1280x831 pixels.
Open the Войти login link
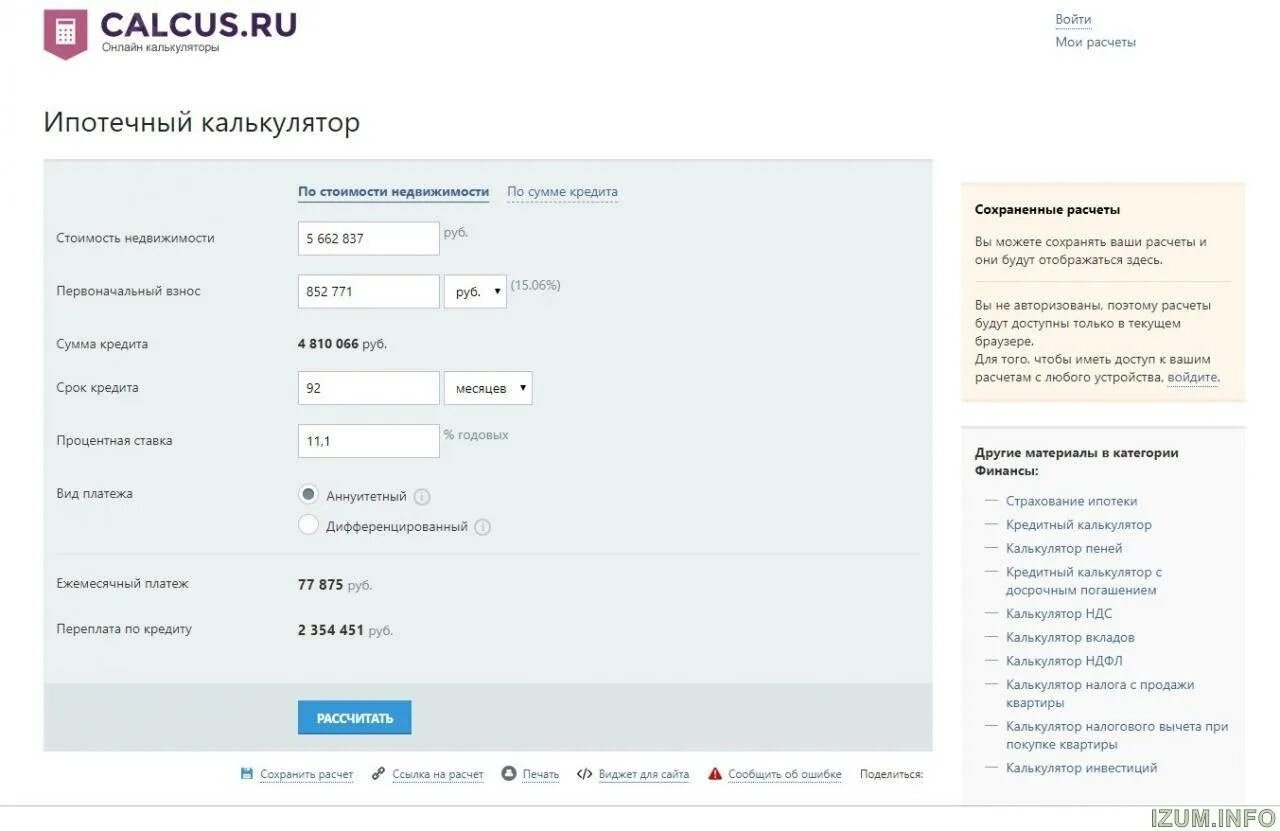[1073, 19]
